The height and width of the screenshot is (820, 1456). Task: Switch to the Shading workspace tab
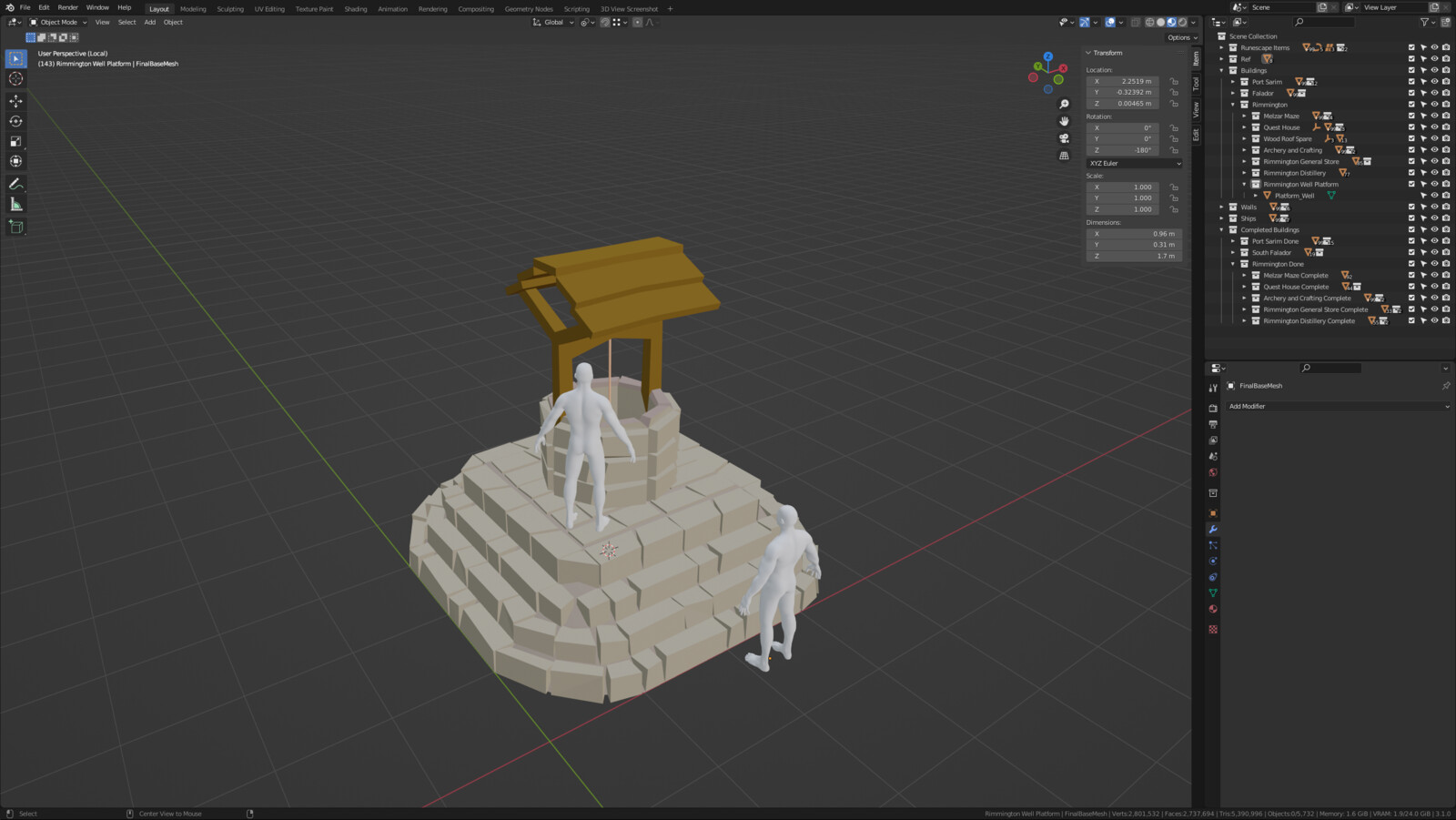[356, 9]
